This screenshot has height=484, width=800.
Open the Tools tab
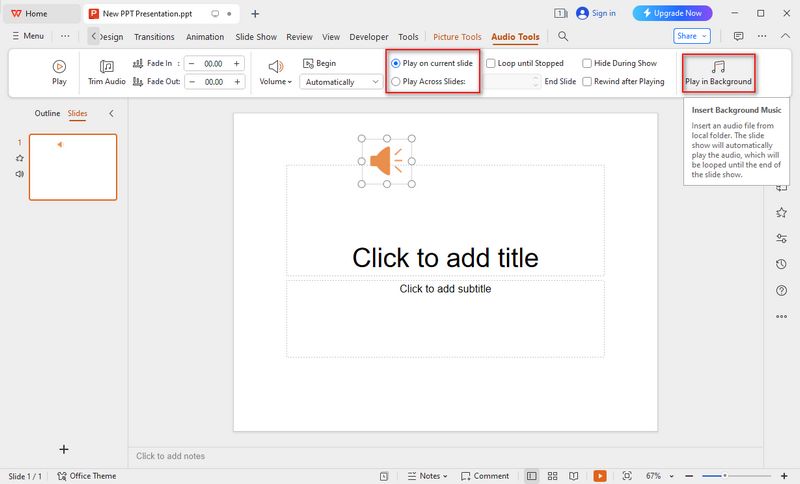(x=408, y=37)
